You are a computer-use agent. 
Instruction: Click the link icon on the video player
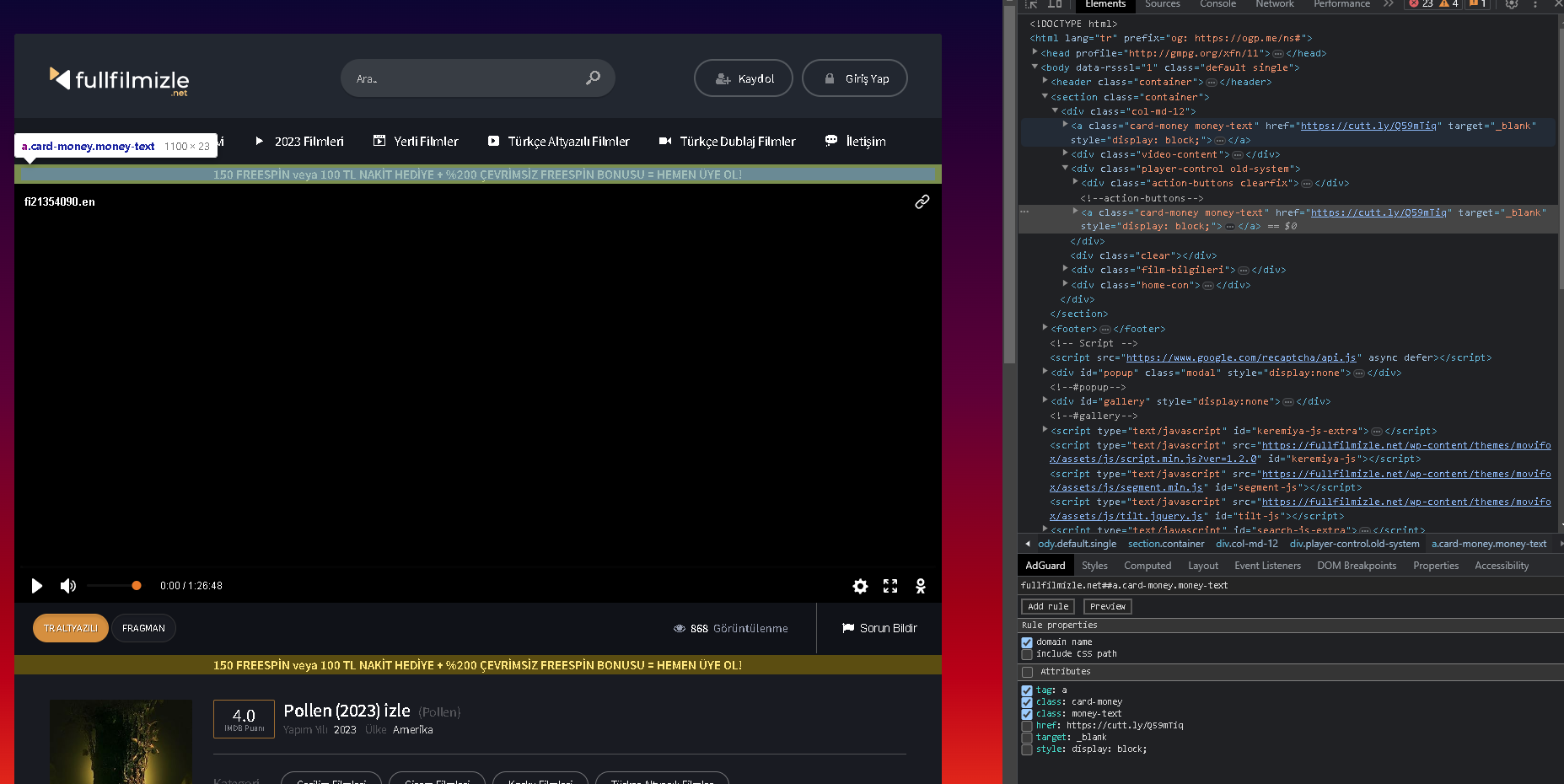[922, 201]
